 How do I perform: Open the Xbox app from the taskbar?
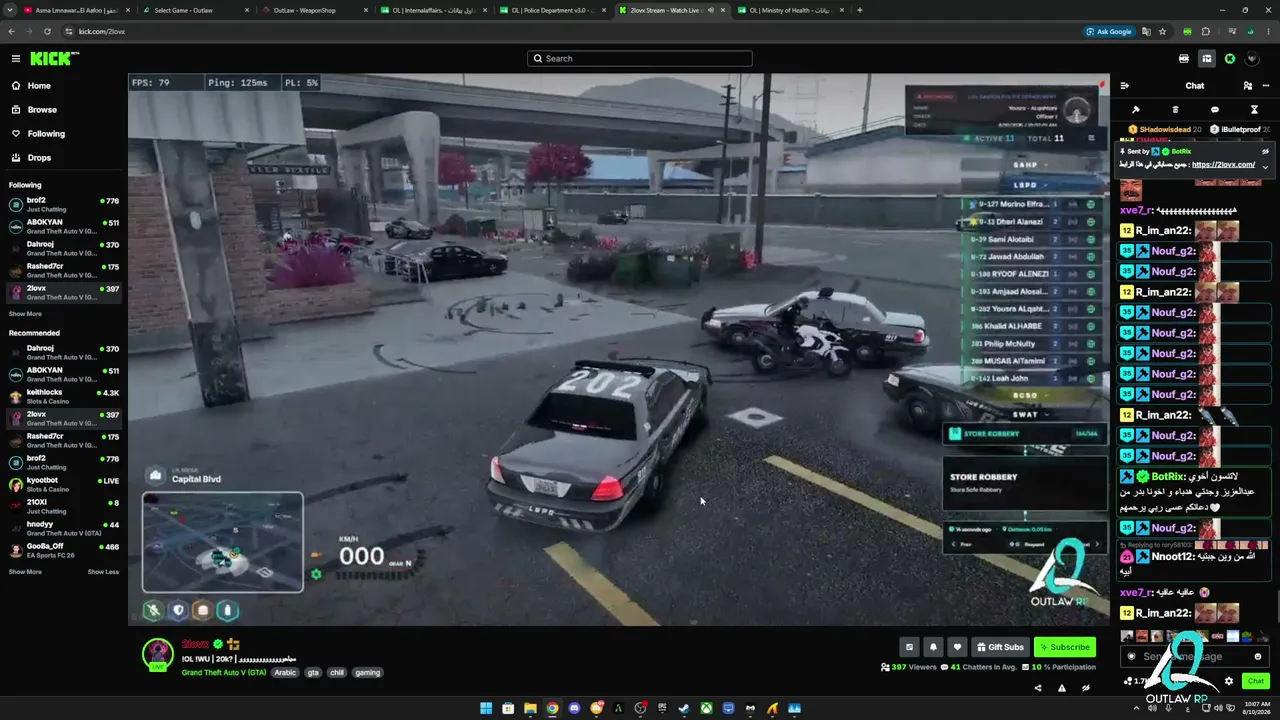click(706, 709)
